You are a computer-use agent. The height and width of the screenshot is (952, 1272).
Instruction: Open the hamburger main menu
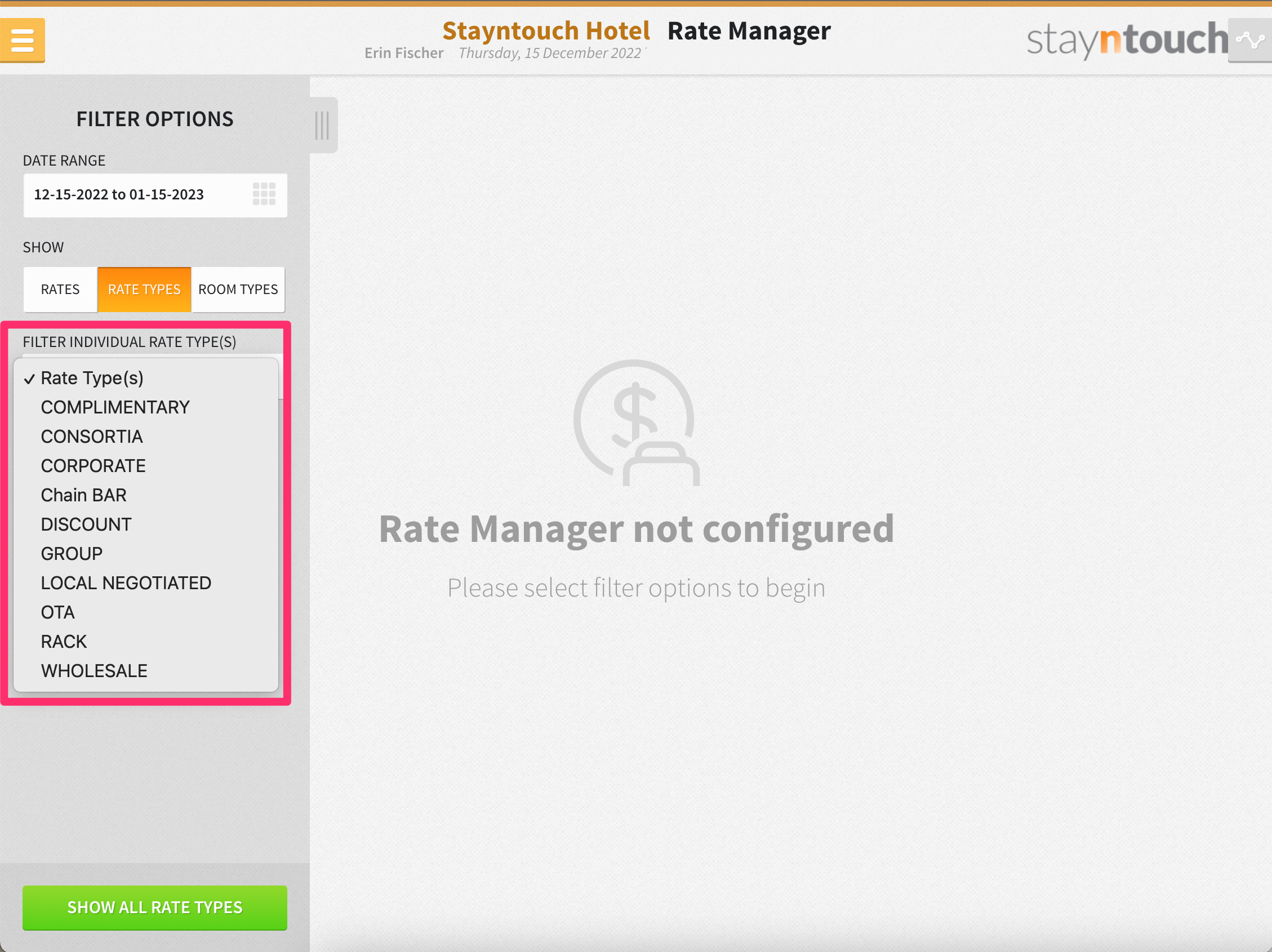tap(23, 39)
